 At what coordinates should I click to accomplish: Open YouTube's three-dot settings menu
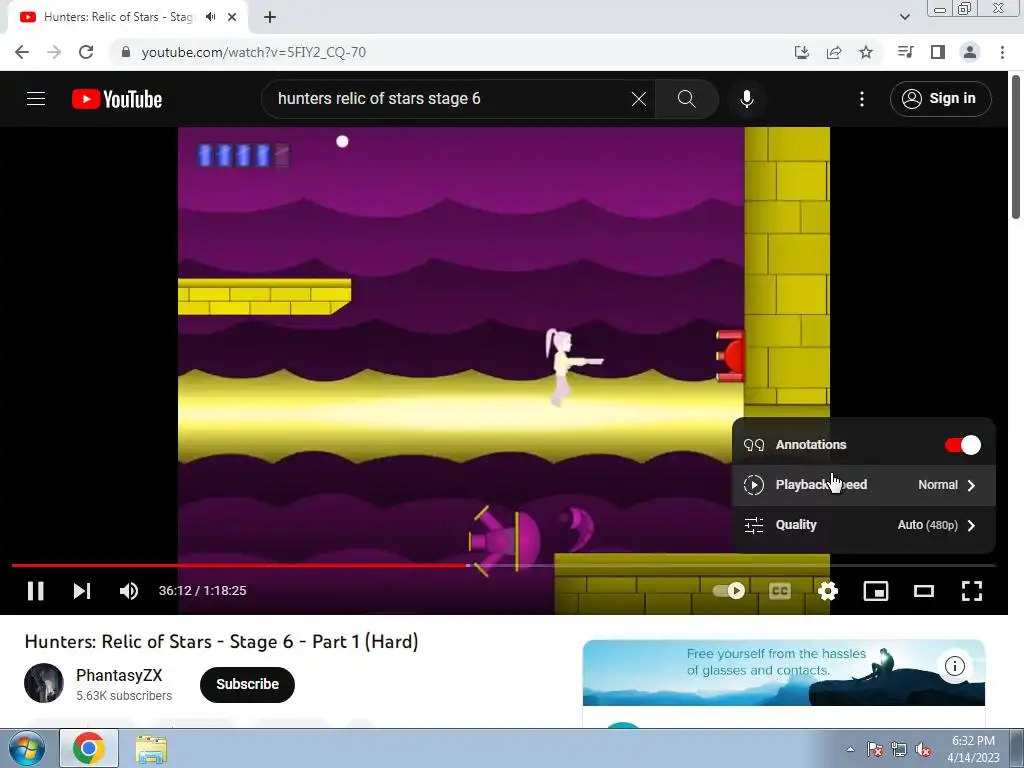pos(861,99)
